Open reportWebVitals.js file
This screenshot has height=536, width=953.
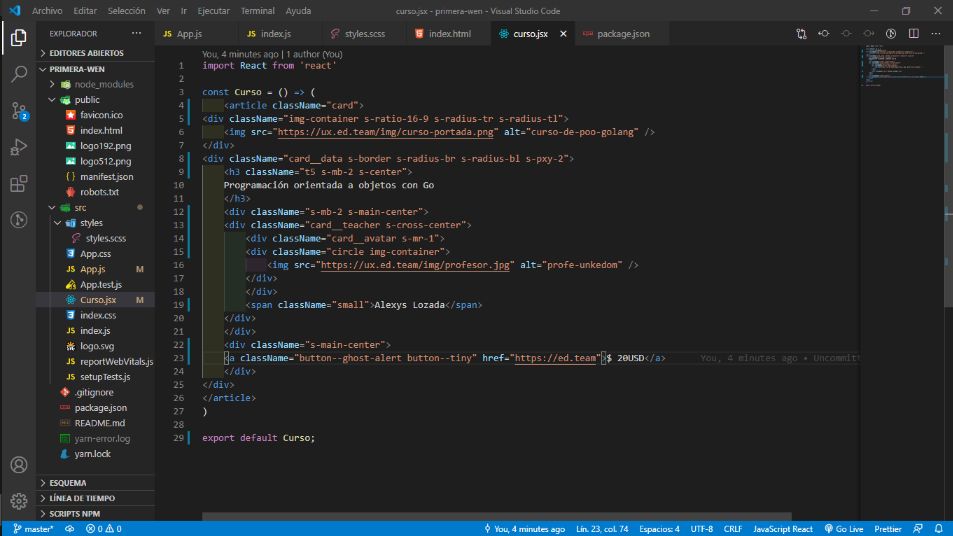[x=95, y=362]
